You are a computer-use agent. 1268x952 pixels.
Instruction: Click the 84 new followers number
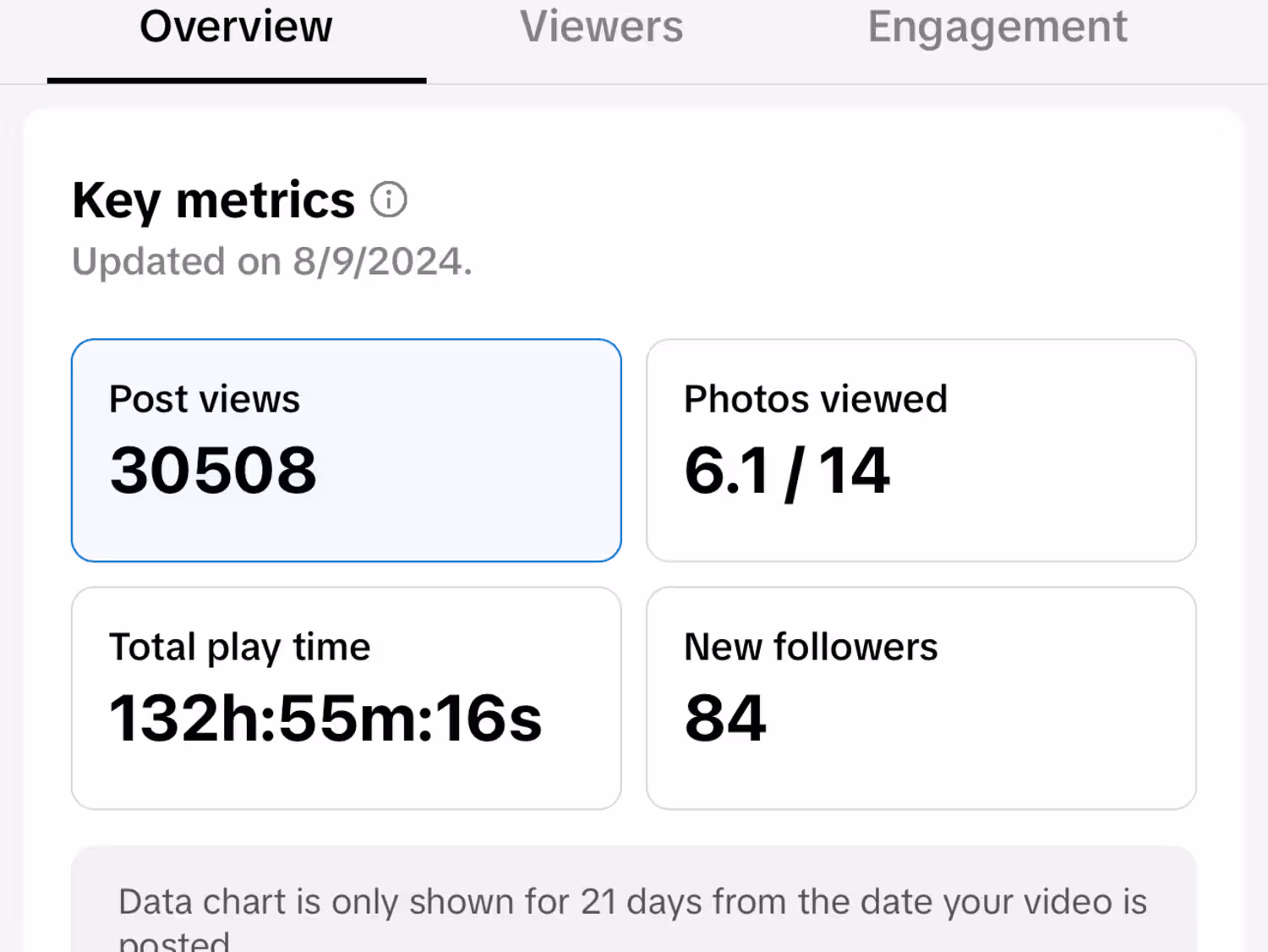coord(725,719)
